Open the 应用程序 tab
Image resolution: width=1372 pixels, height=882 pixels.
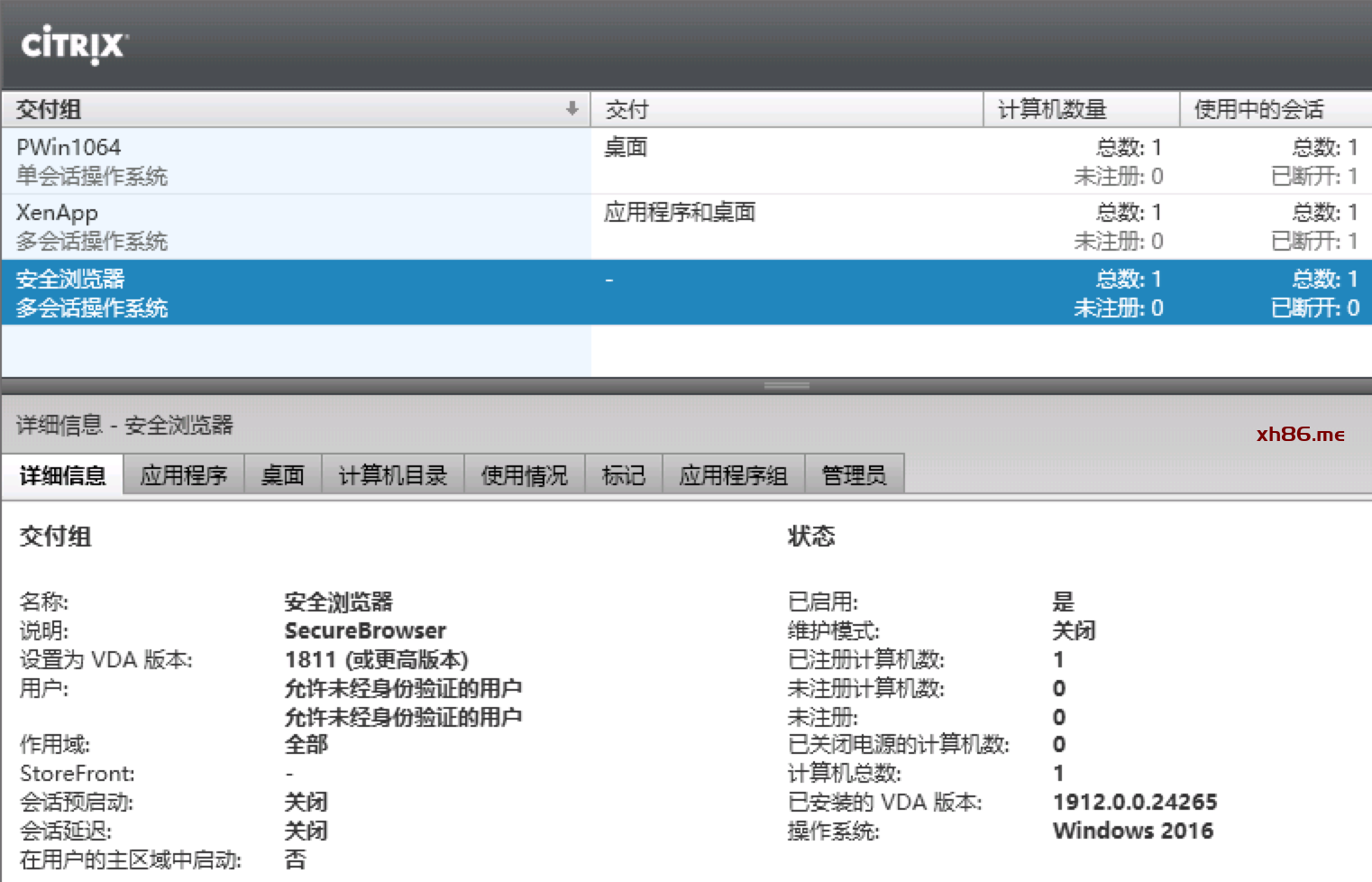[x=184, y=475]
